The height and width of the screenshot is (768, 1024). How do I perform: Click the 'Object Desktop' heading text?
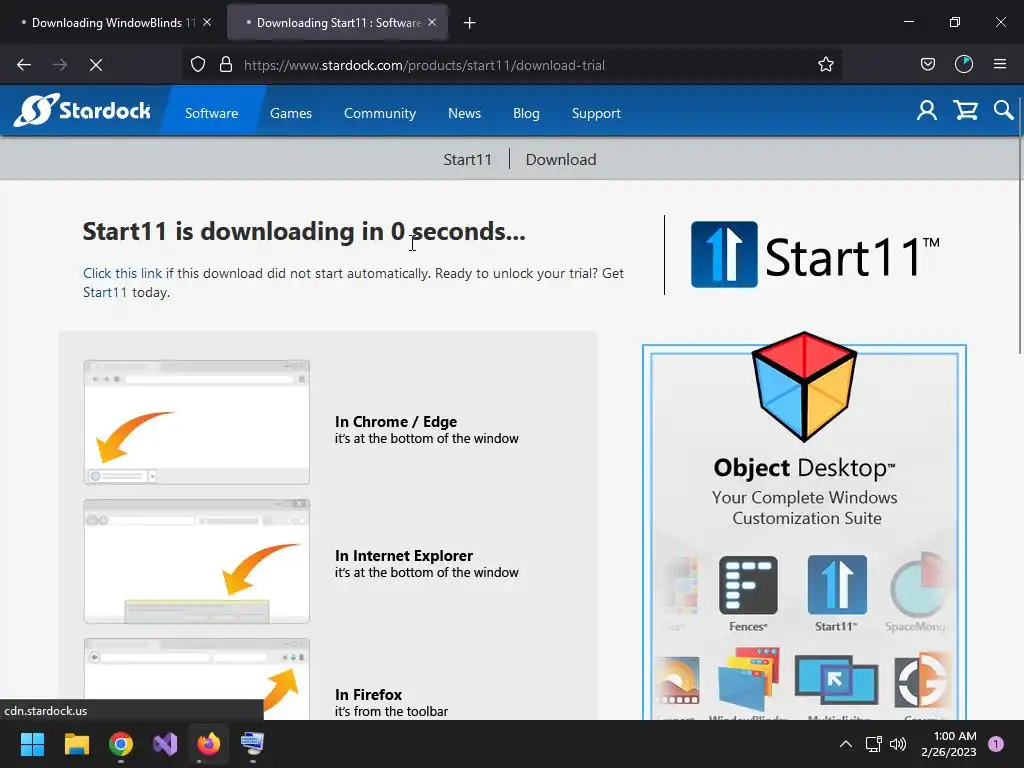click(x=804, y=468)
